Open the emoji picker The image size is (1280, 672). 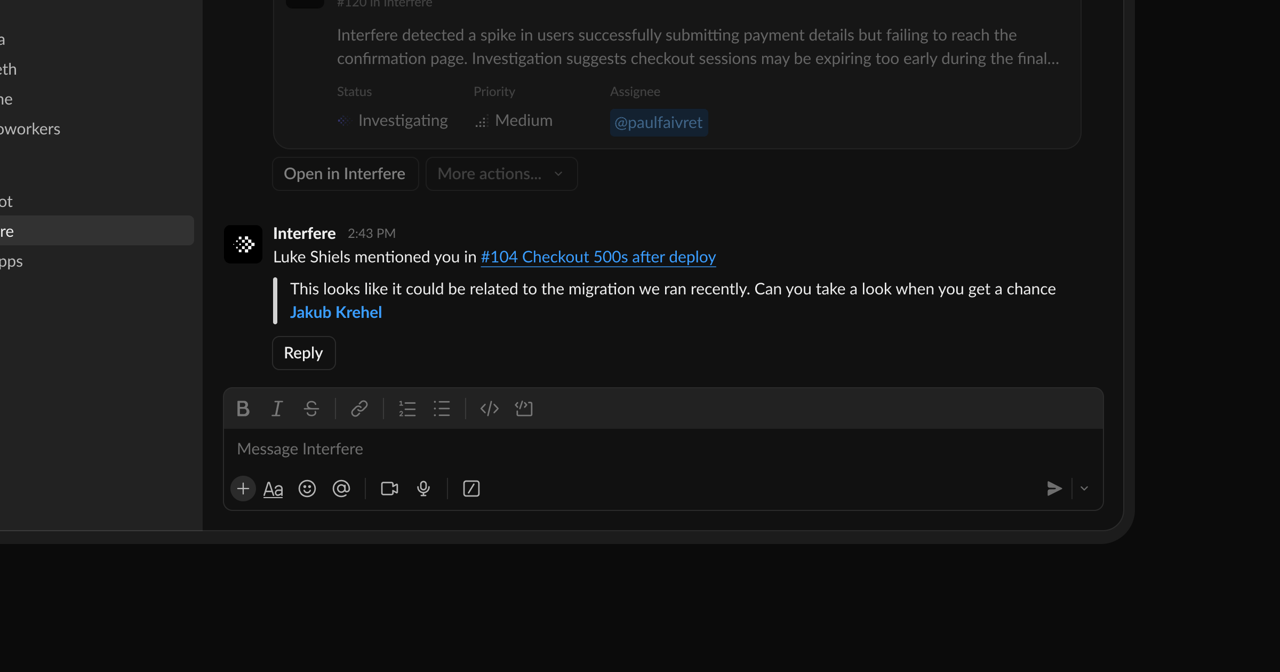coord(307,488)
